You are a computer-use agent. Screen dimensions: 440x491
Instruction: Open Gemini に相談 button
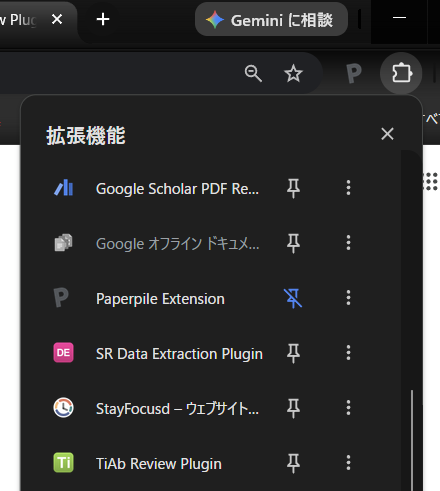point(271,20)
